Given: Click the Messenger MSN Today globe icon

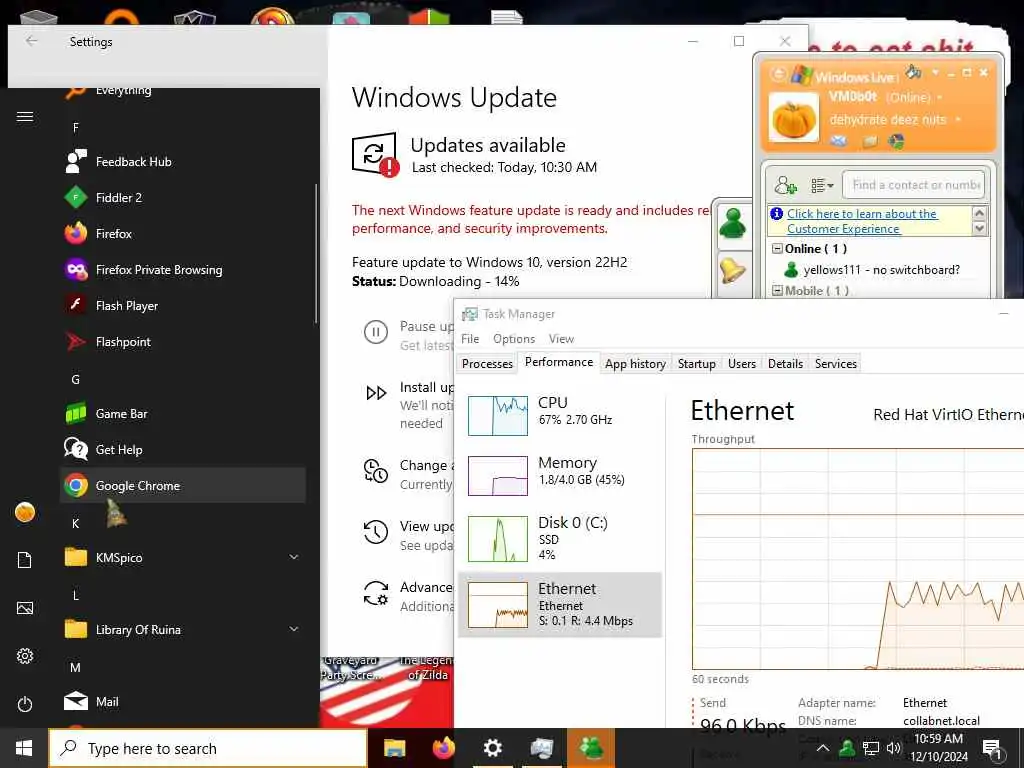Looking at the screenshot, I should tap(896, 141).
